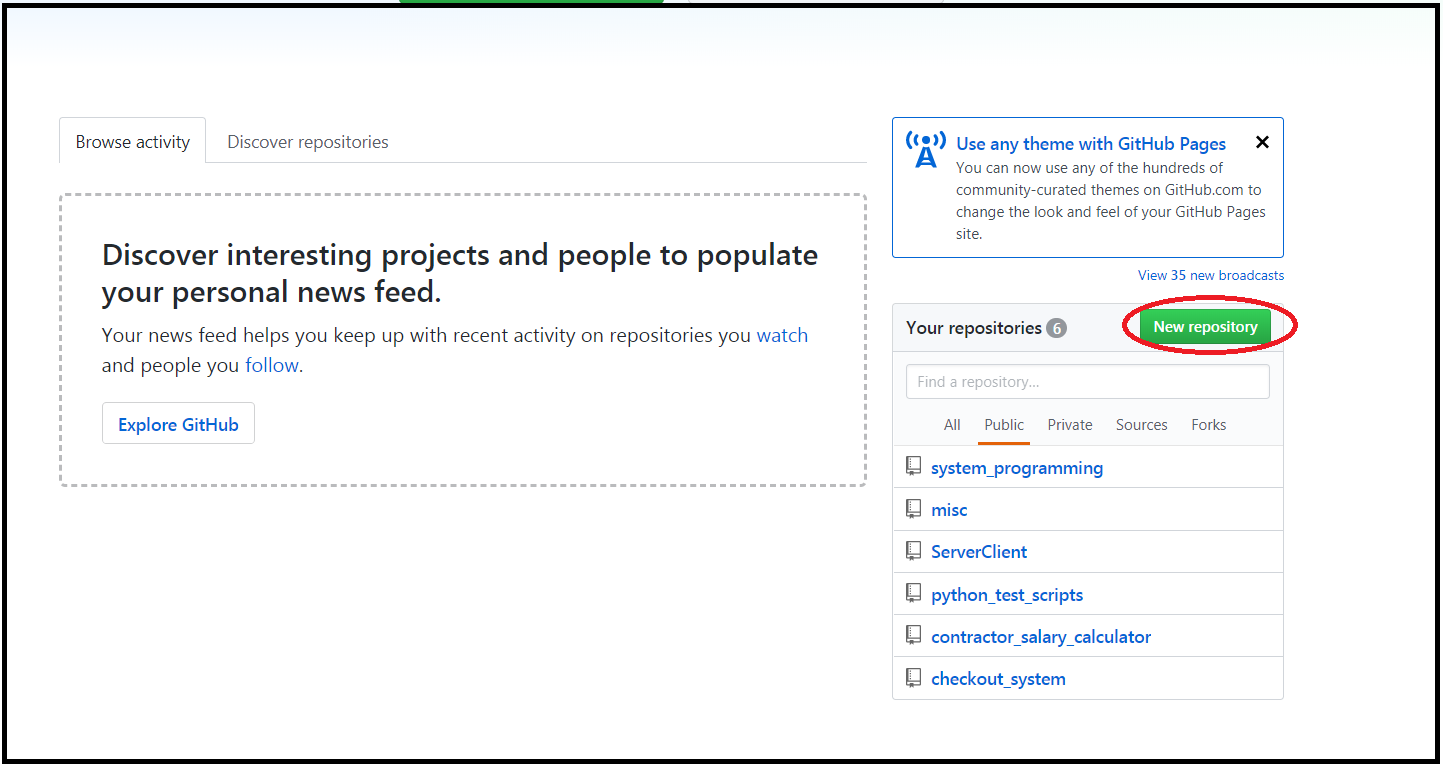Click the book icon next to misc
This screenshot has width=1443, height=765.
tap(913, 508)
